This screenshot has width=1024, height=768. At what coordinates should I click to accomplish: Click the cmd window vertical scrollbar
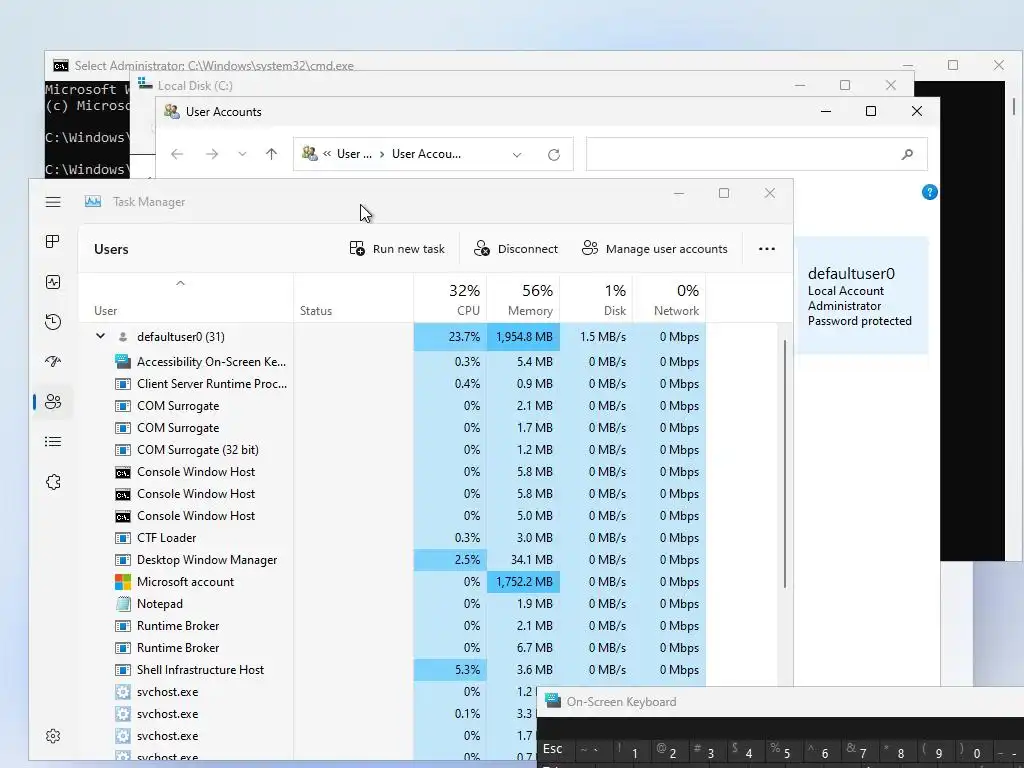[x=1014, y=106]
